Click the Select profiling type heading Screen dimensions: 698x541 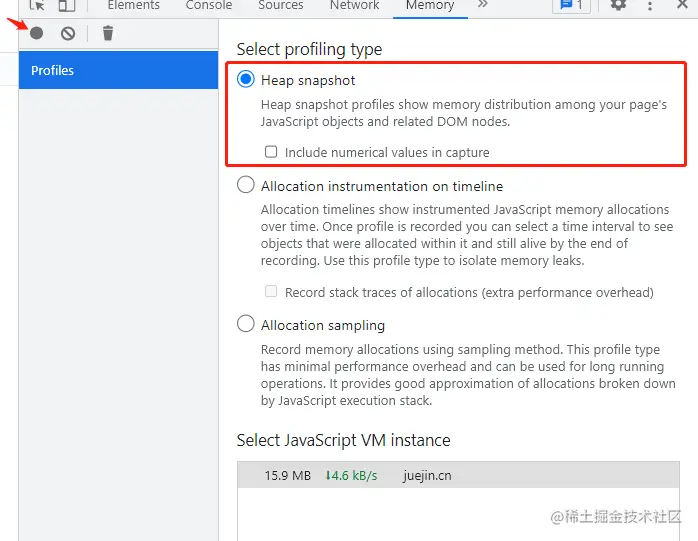point(309,49)
